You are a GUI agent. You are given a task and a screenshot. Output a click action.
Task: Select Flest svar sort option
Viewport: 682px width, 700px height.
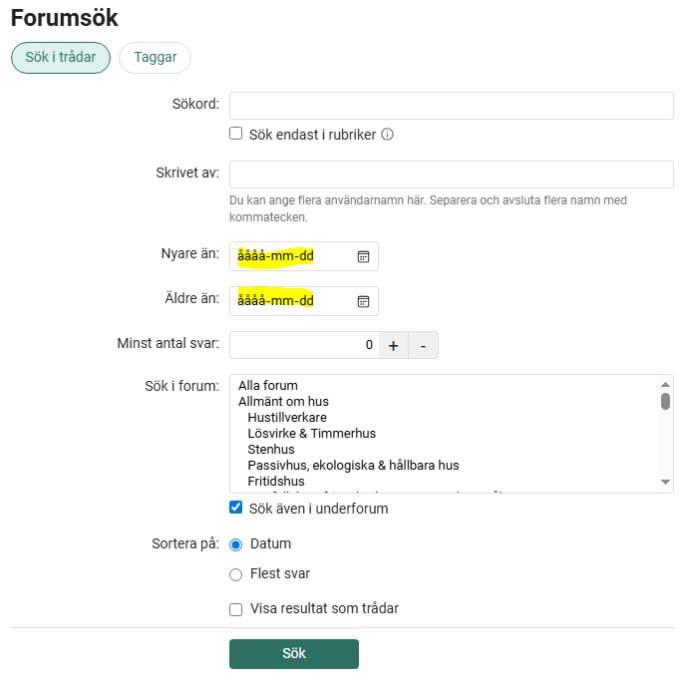[x=236, y=575]
